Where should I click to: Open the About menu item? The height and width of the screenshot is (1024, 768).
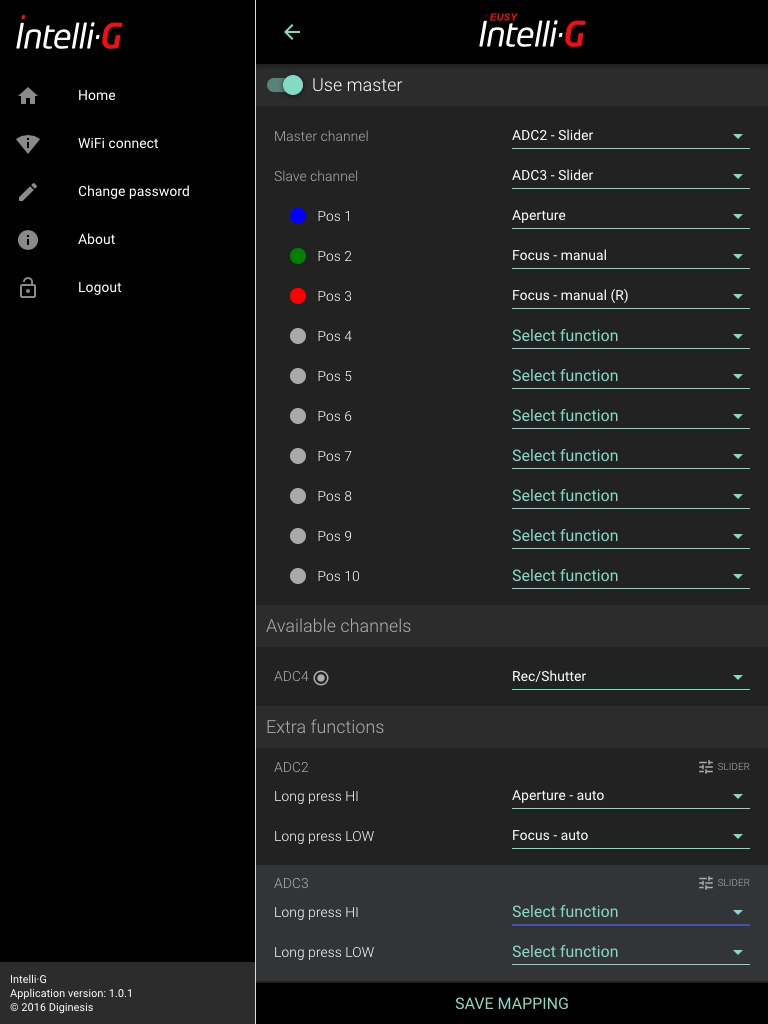tap(97, 240)
